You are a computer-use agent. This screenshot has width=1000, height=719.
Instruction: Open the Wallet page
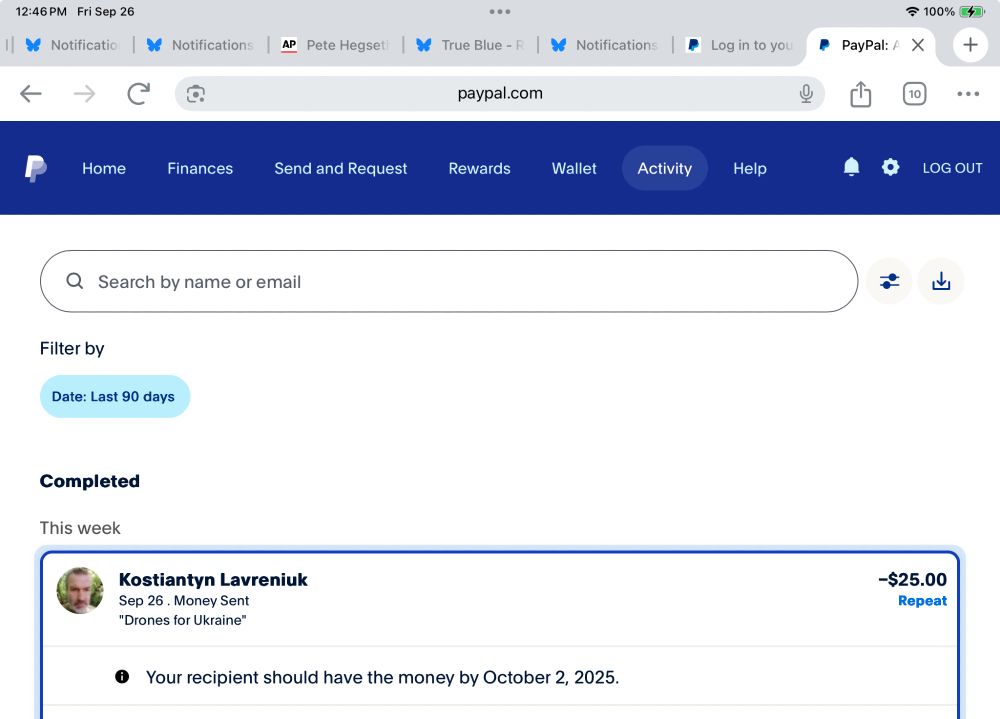pos(574,168)
